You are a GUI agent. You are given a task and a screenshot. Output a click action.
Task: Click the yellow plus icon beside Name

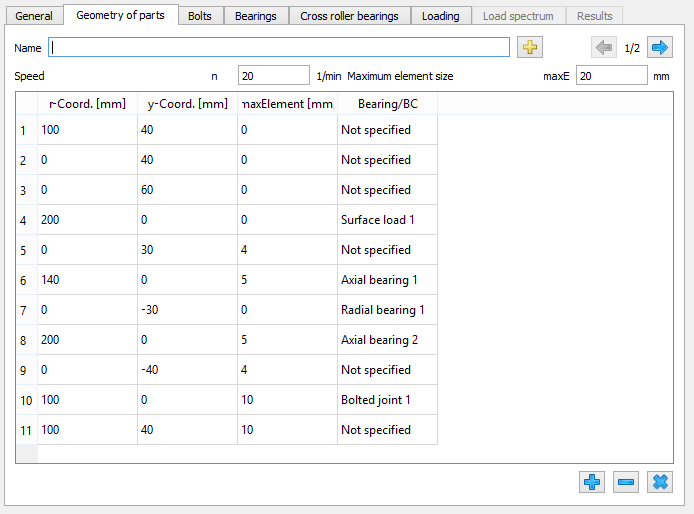pos(530,47)
